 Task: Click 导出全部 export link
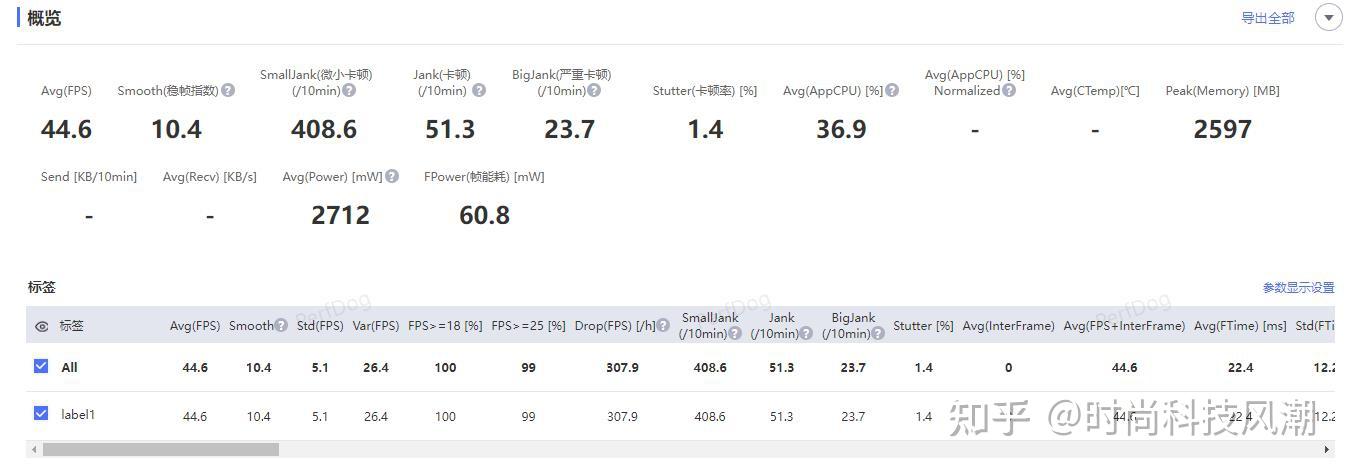(1267, 18)
